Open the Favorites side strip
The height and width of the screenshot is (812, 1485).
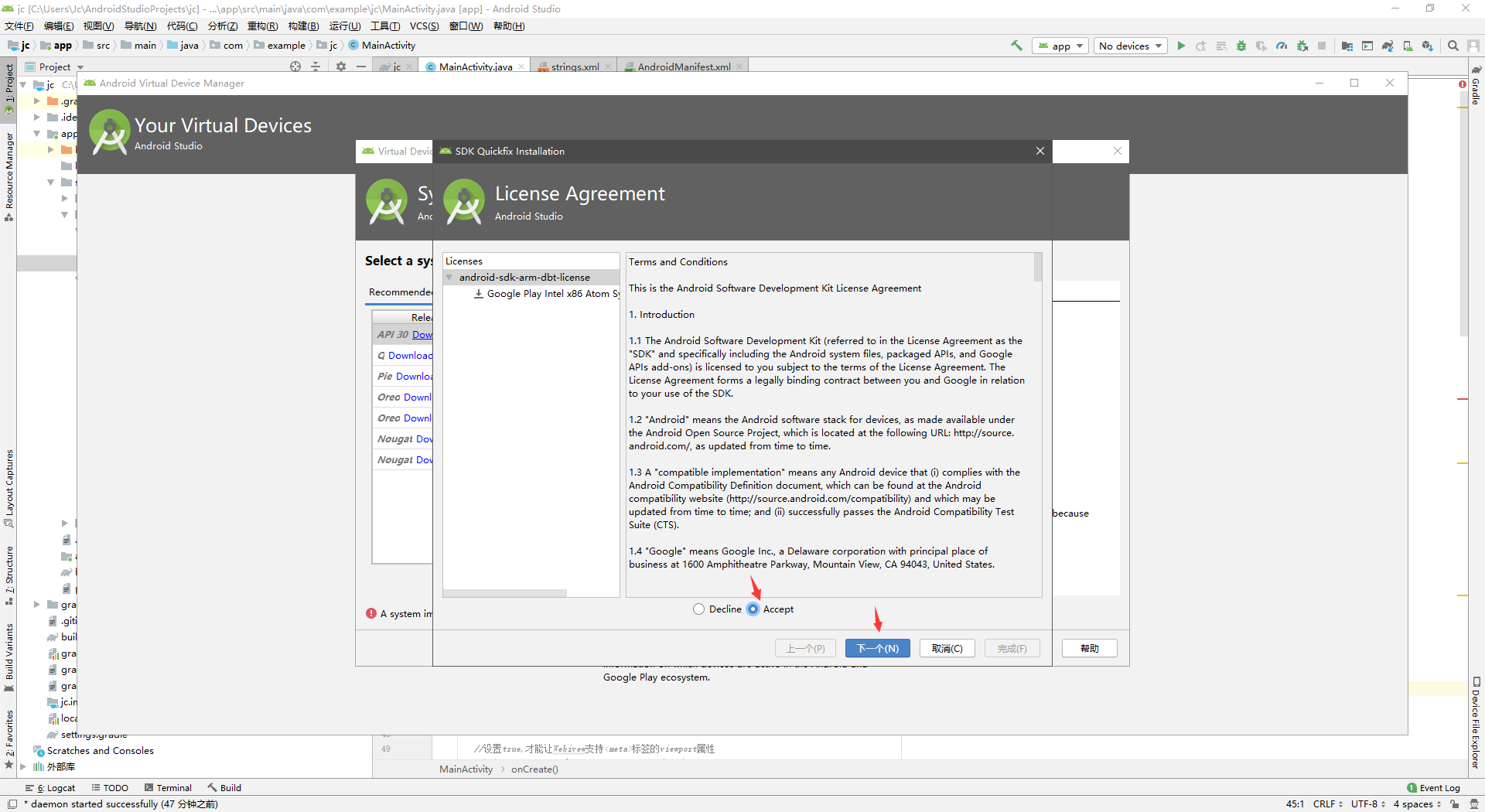pos(9,739)
